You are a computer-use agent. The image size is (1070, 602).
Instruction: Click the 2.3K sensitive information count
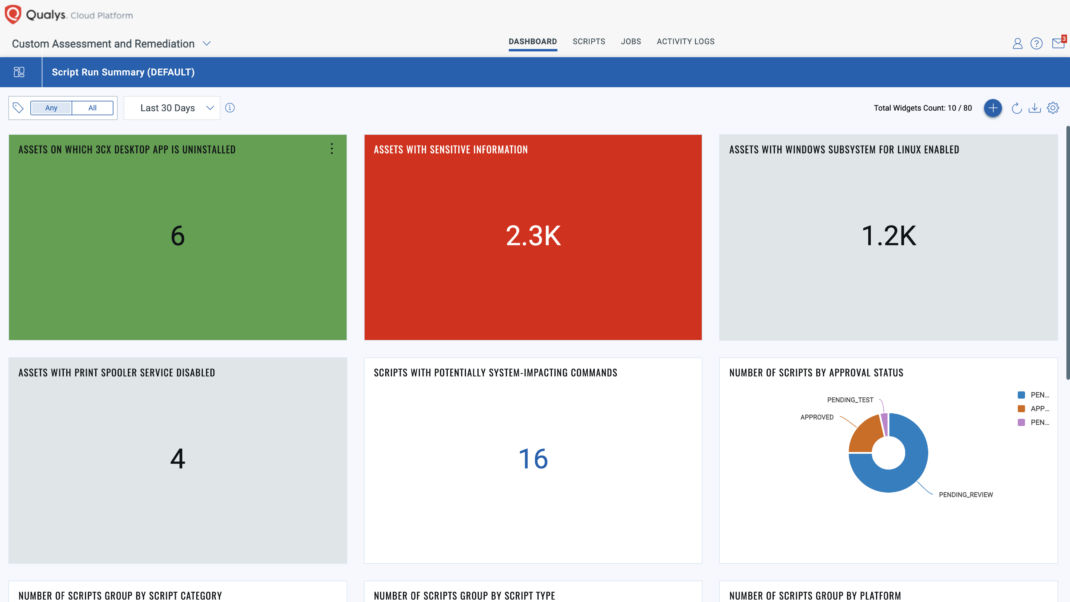click(533, 235)
